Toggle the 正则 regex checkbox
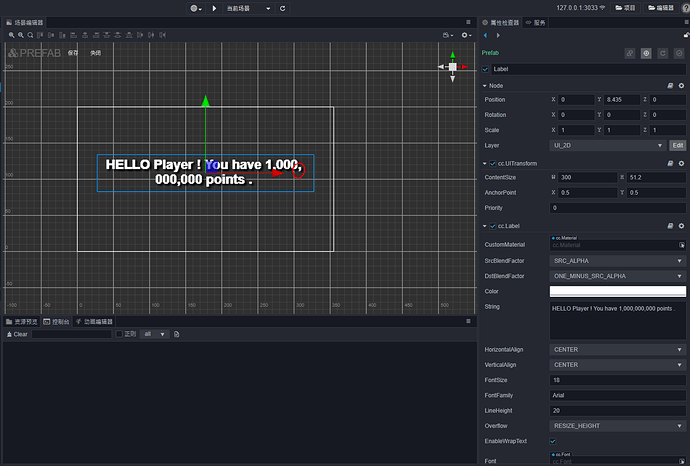Image resolution: width=690 pixels, height=466 pixels. (119, 334)
